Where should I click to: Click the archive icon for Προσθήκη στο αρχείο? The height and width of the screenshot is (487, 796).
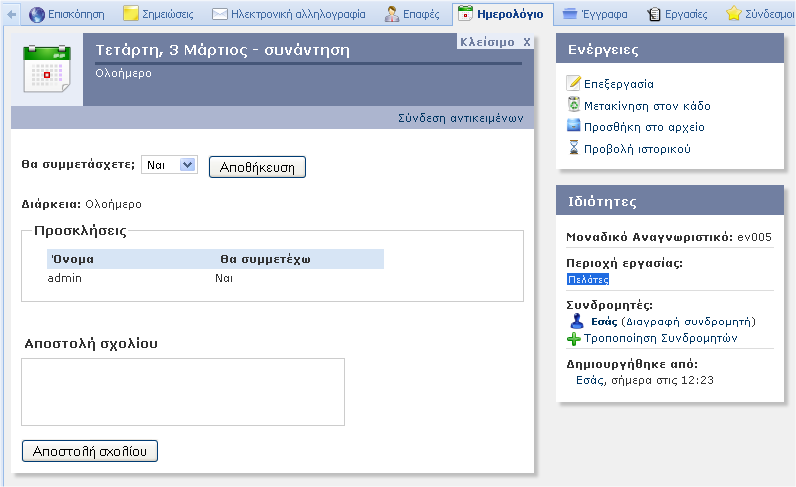click(x=573, y=127)
